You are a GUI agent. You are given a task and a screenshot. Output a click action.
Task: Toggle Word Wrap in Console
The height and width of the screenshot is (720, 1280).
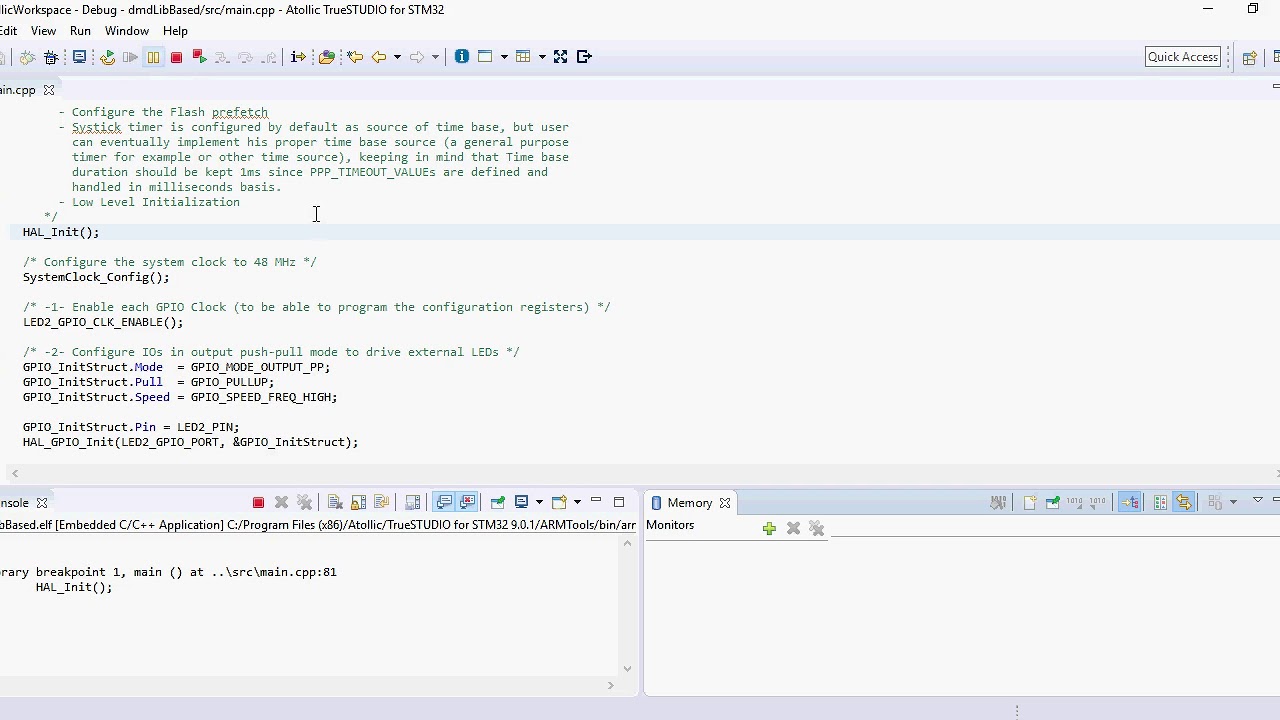click(x=381, y=502)
